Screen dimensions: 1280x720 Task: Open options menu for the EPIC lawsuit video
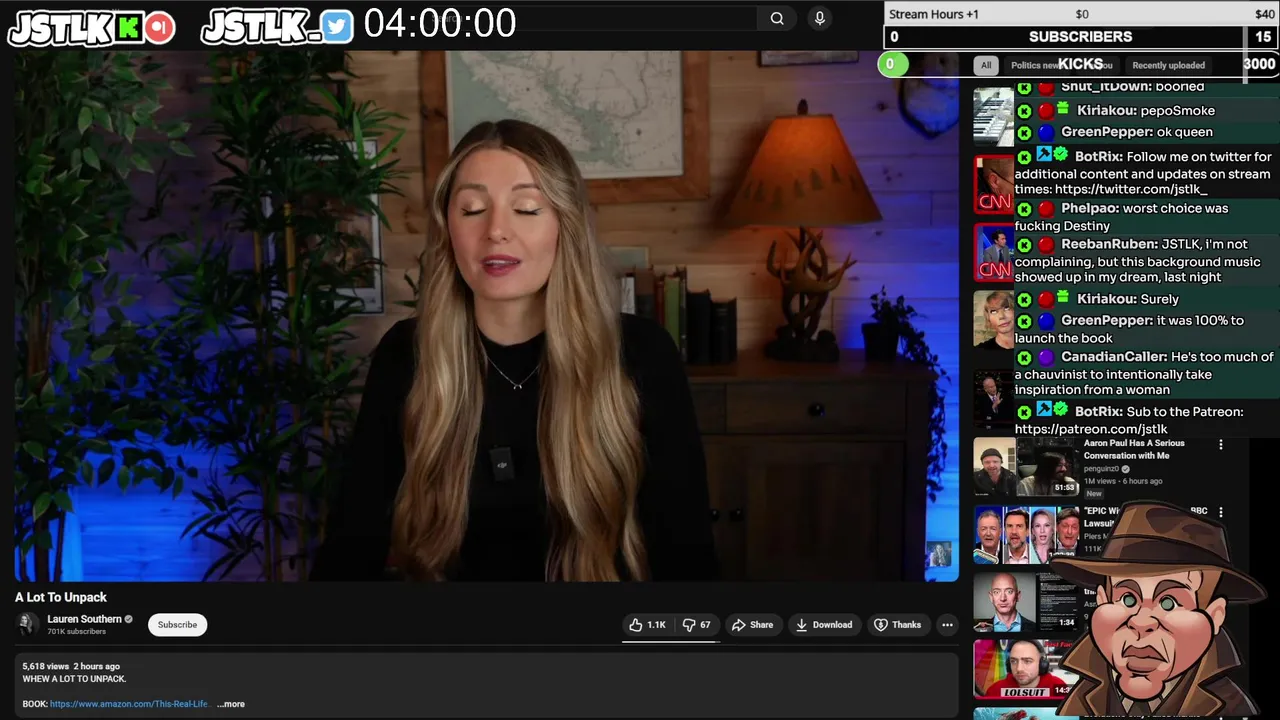[x=1220, y=512]
